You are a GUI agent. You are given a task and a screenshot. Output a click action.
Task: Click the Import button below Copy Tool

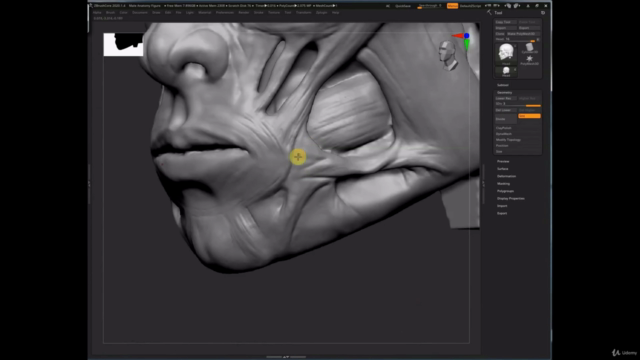(x=506, y=28)
